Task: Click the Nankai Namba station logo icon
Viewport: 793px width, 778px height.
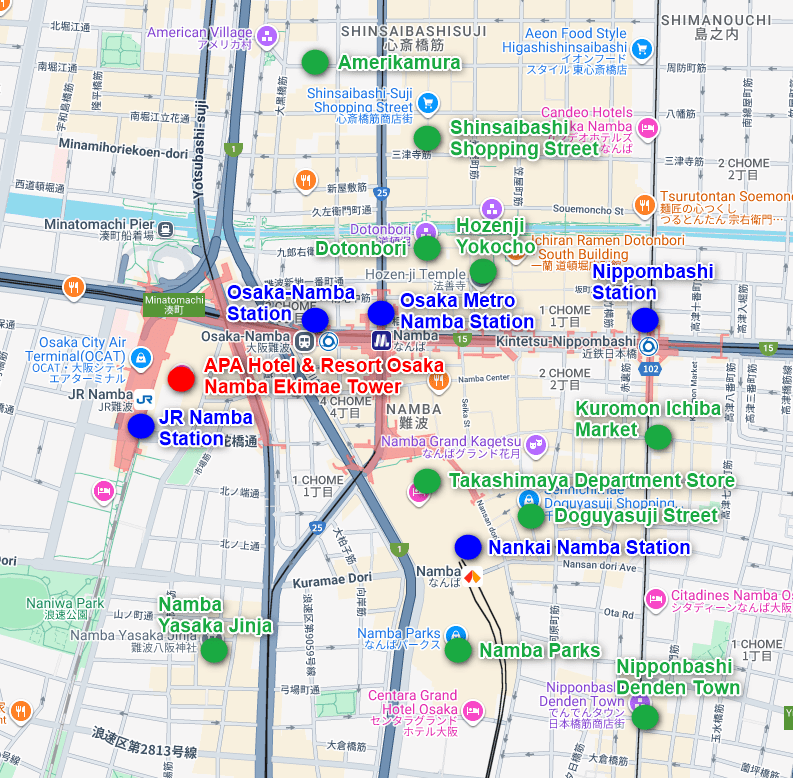Action: click(472, 576)
